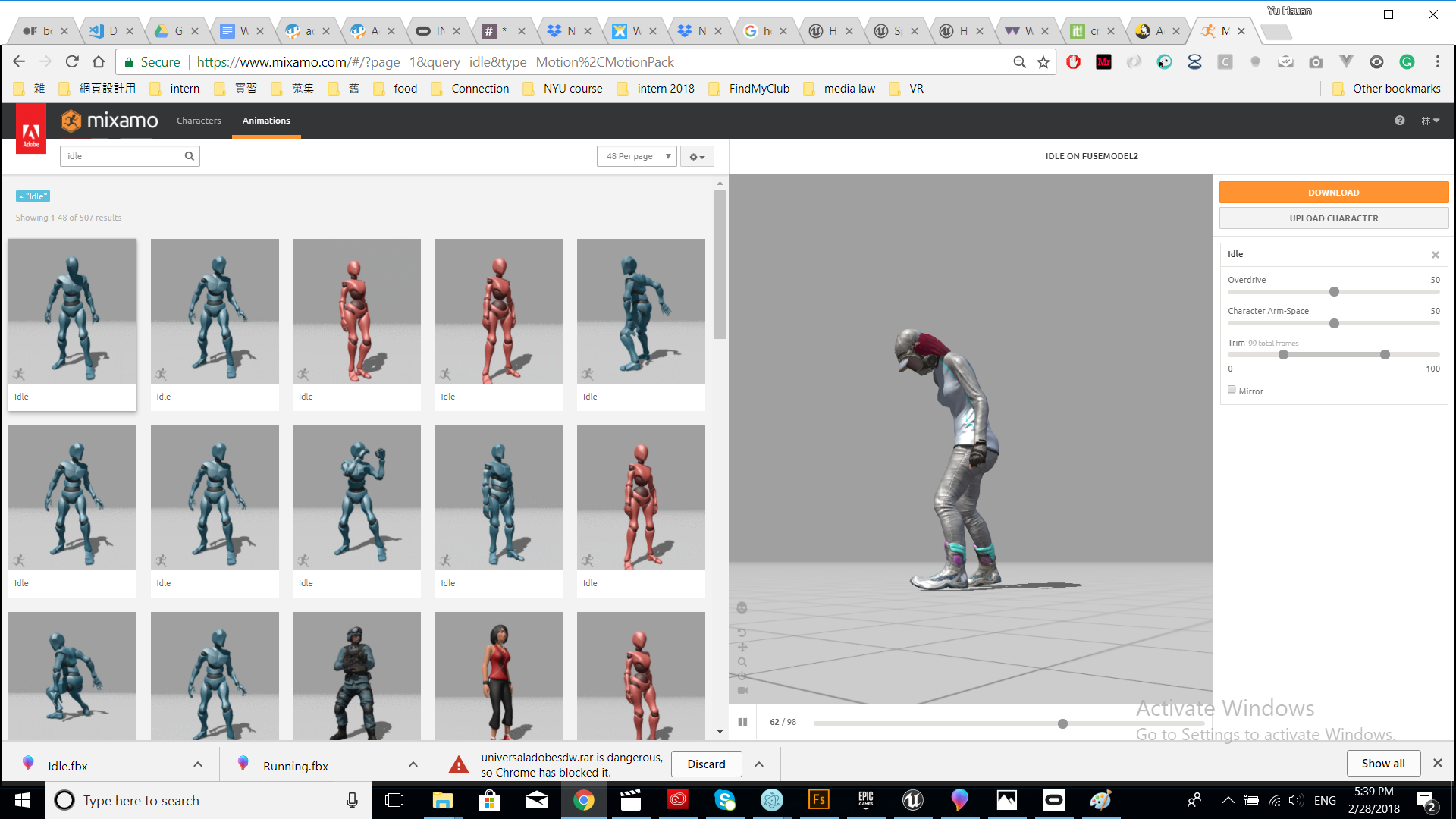Enable the Mirror checkbox
Image resolution: width=1456 pixels, height=819 pixels.
pos(1232,390)
